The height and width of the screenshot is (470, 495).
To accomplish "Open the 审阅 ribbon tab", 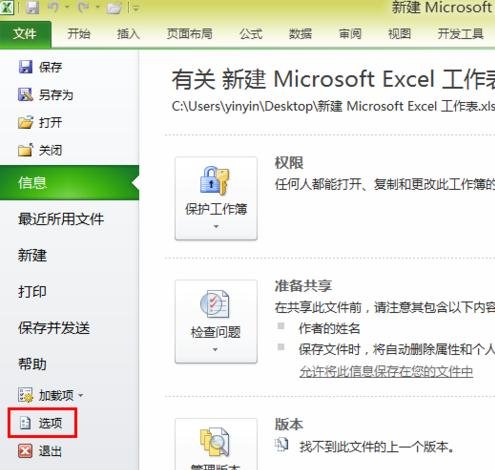I will pos(350,34).
